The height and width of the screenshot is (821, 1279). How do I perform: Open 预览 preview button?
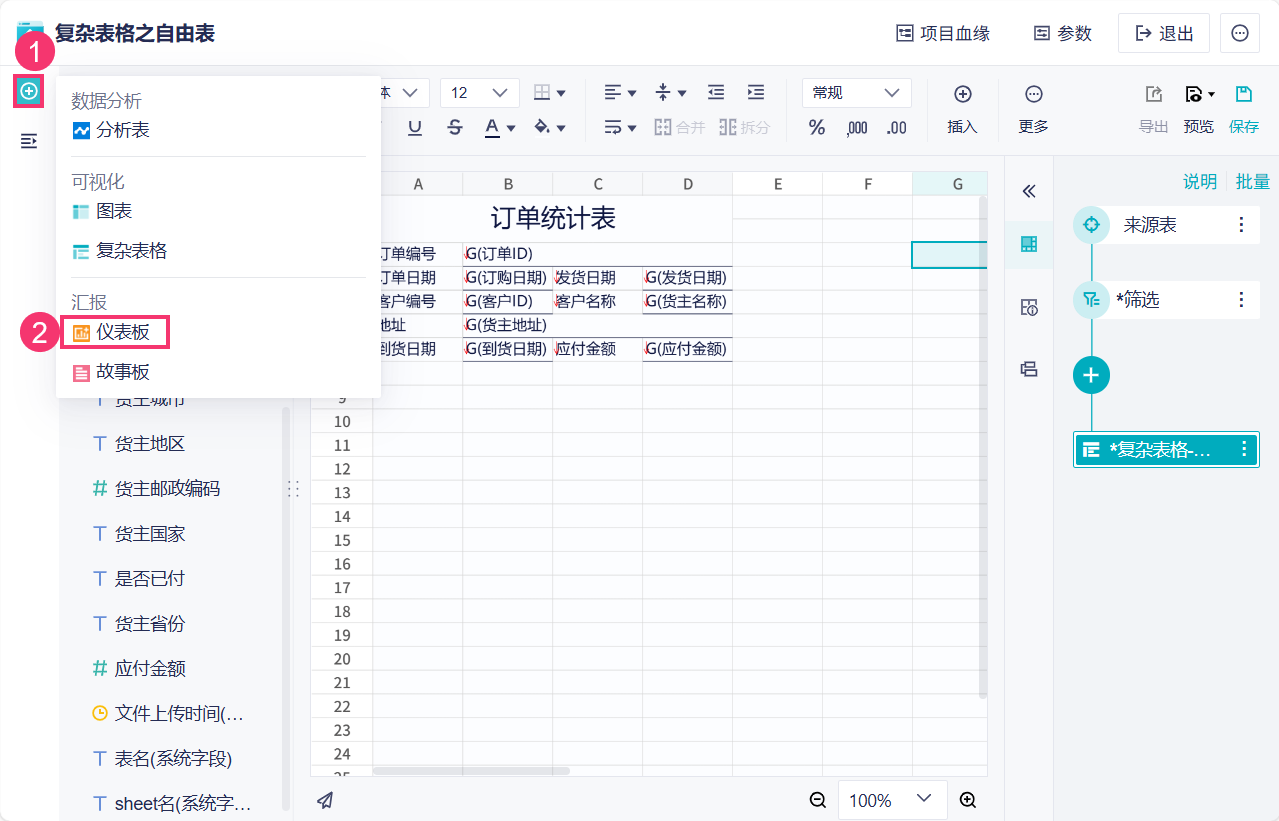(x=1199, y=109)
